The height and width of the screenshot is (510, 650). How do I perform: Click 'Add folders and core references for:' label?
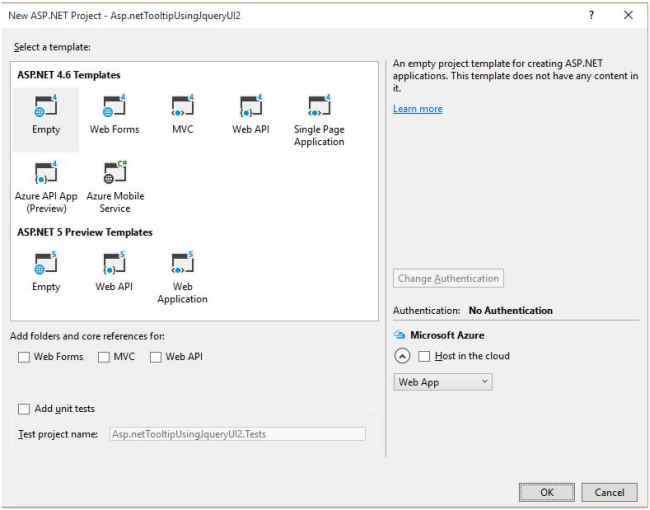pyautogui.click(x=87, y=336)
